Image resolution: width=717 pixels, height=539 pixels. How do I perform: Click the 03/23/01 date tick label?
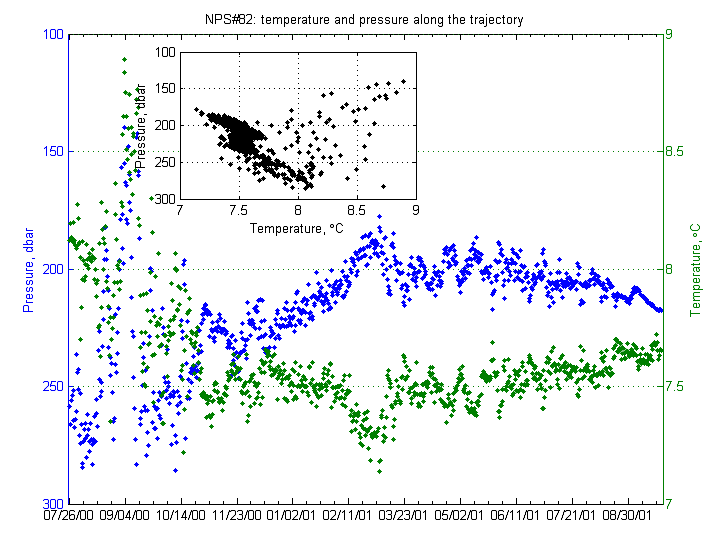pos(404,517)
